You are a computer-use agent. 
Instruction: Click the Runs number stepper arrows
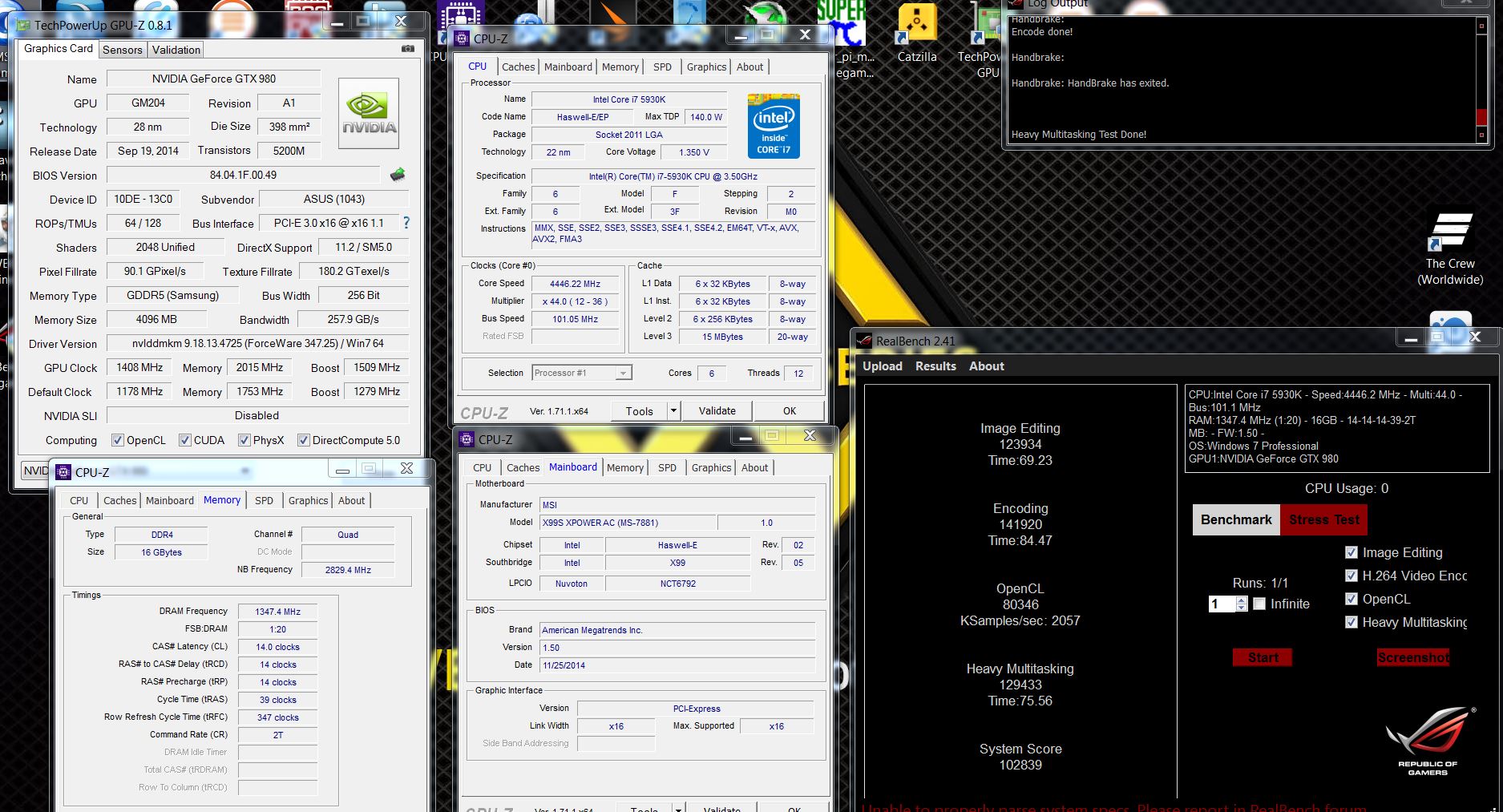(1242, 604)
